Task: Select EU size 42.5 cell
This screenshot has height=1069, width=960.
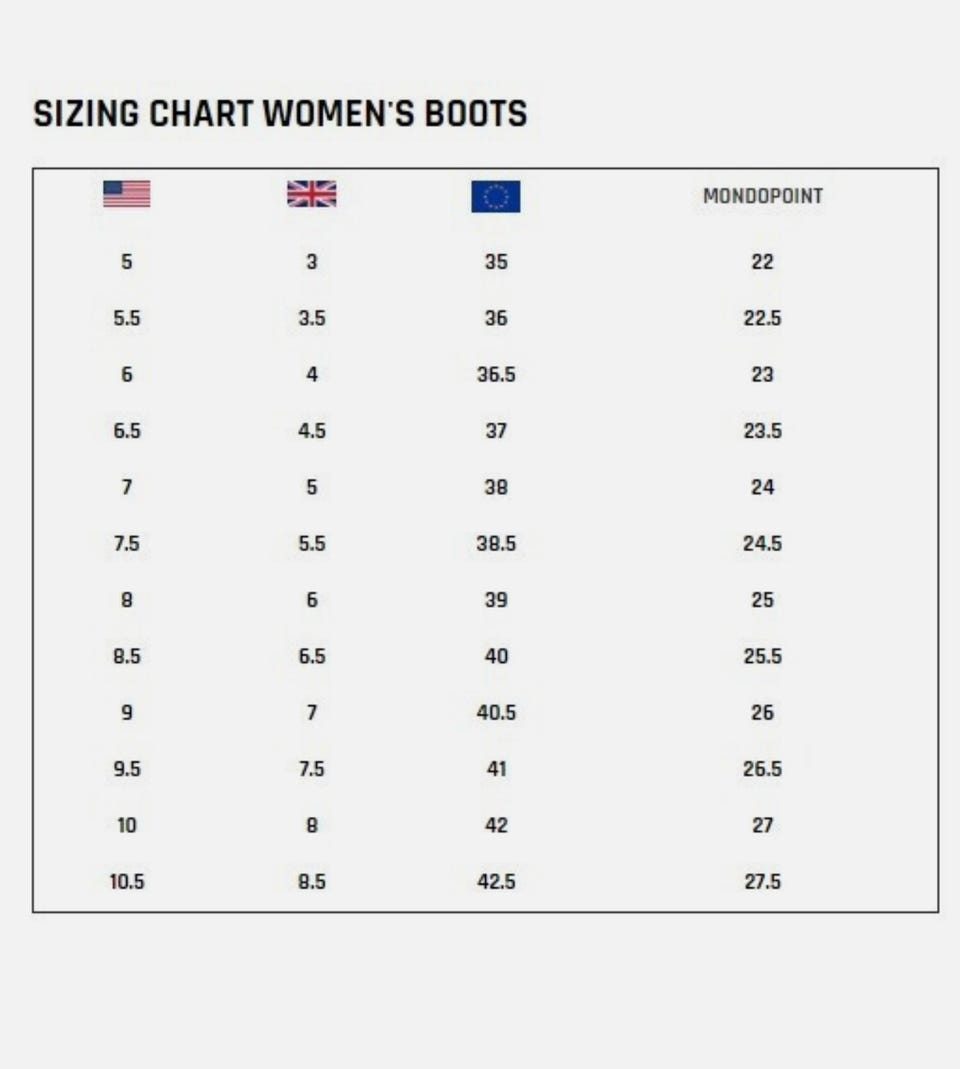Action: 496,882
